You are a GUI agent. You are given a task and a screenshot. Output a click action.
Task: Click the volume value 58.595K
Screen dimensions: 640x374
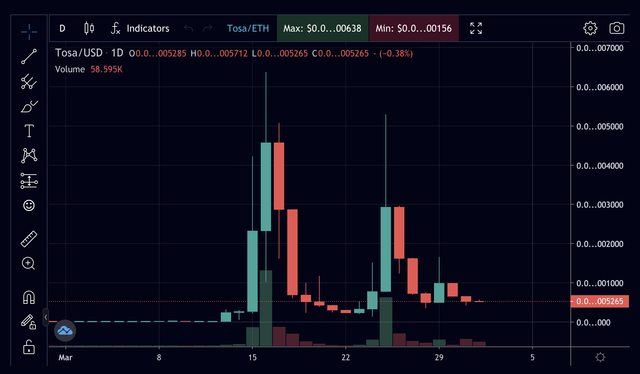pyautogui.click(x=107, y=69)
